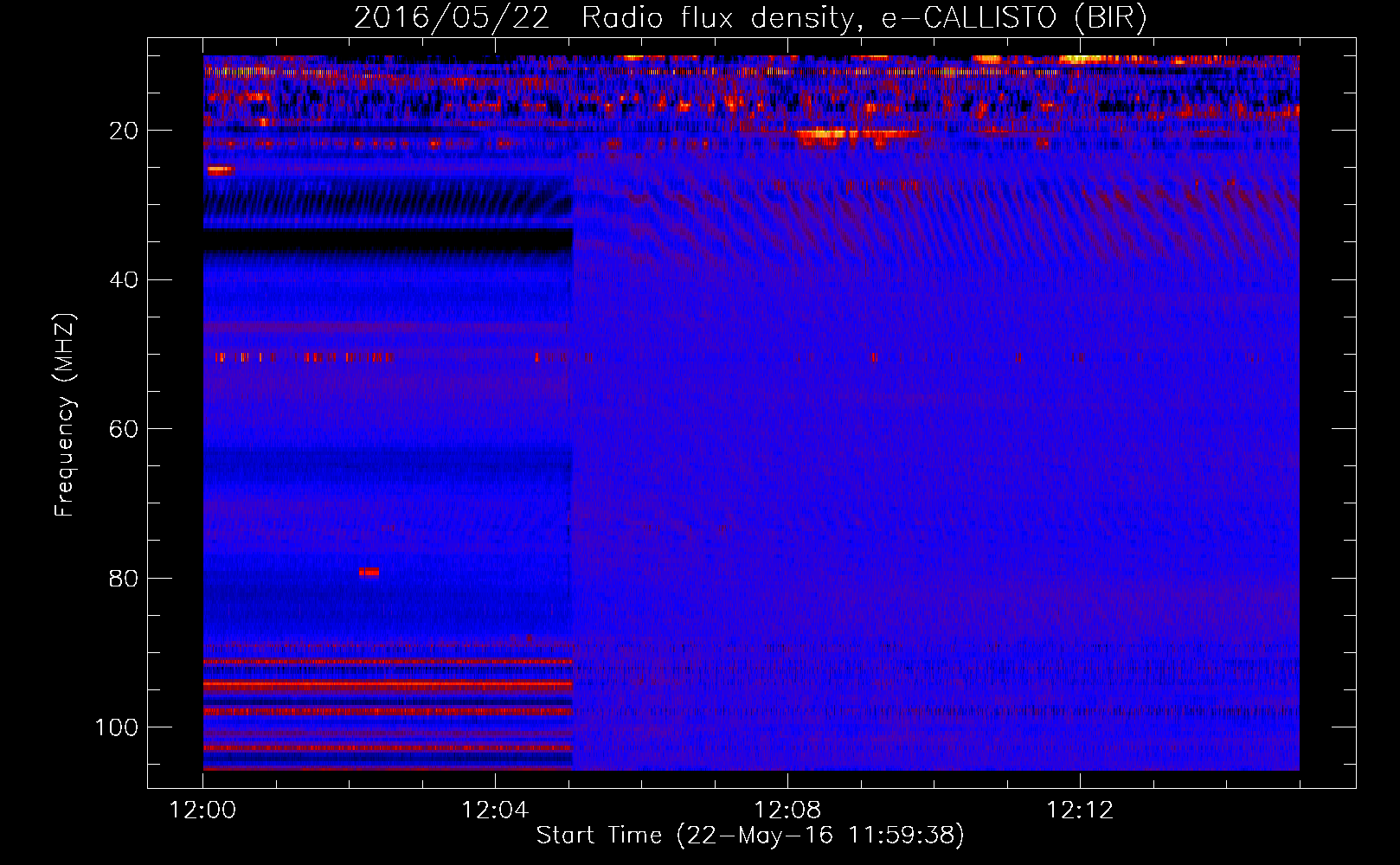
Task: Click the small red feature near 25 MHz at 12:00
Action: (x=220, y=171)
